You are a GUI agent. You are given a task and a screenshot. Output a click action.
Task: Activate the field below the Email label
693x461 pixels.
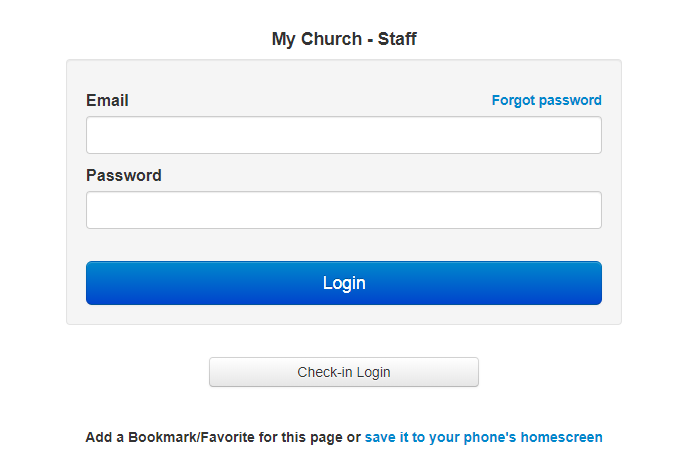343,135
